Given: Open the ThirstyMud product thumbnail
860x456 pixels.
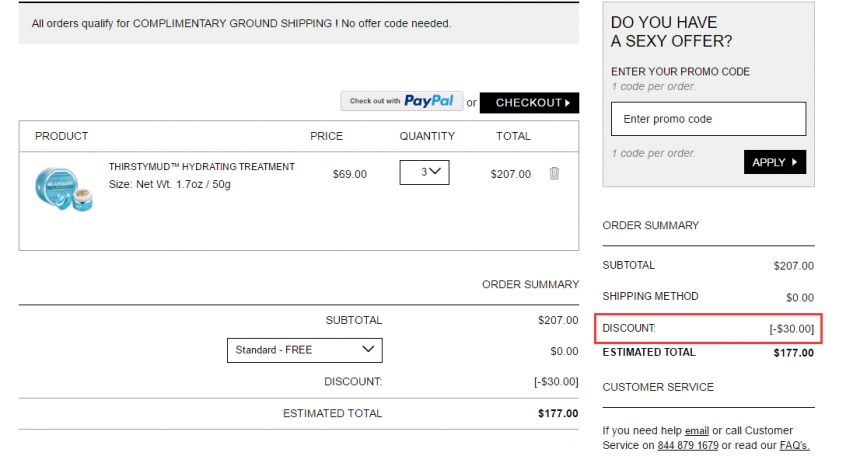Looking at the screenshot, I should [64, 189].
